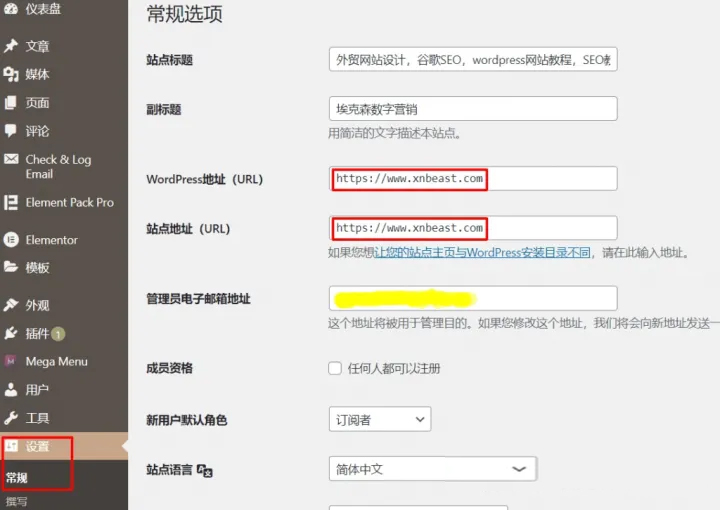Click the Mega Menu purple icon
The width and height of the screenshot is (720, 510).
(11, 361)
